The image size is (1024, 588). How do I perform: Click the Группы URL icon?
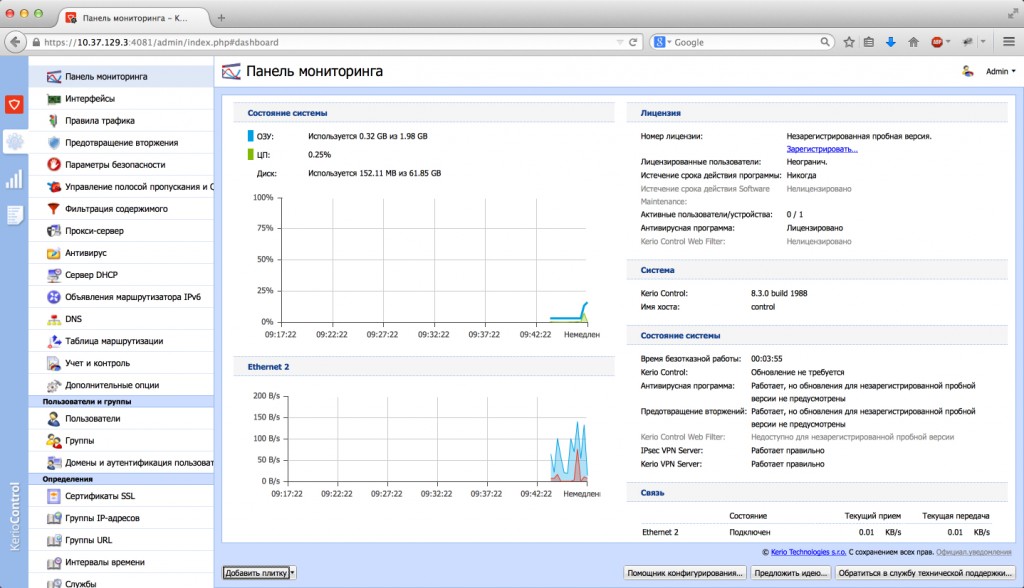(54, 540)
